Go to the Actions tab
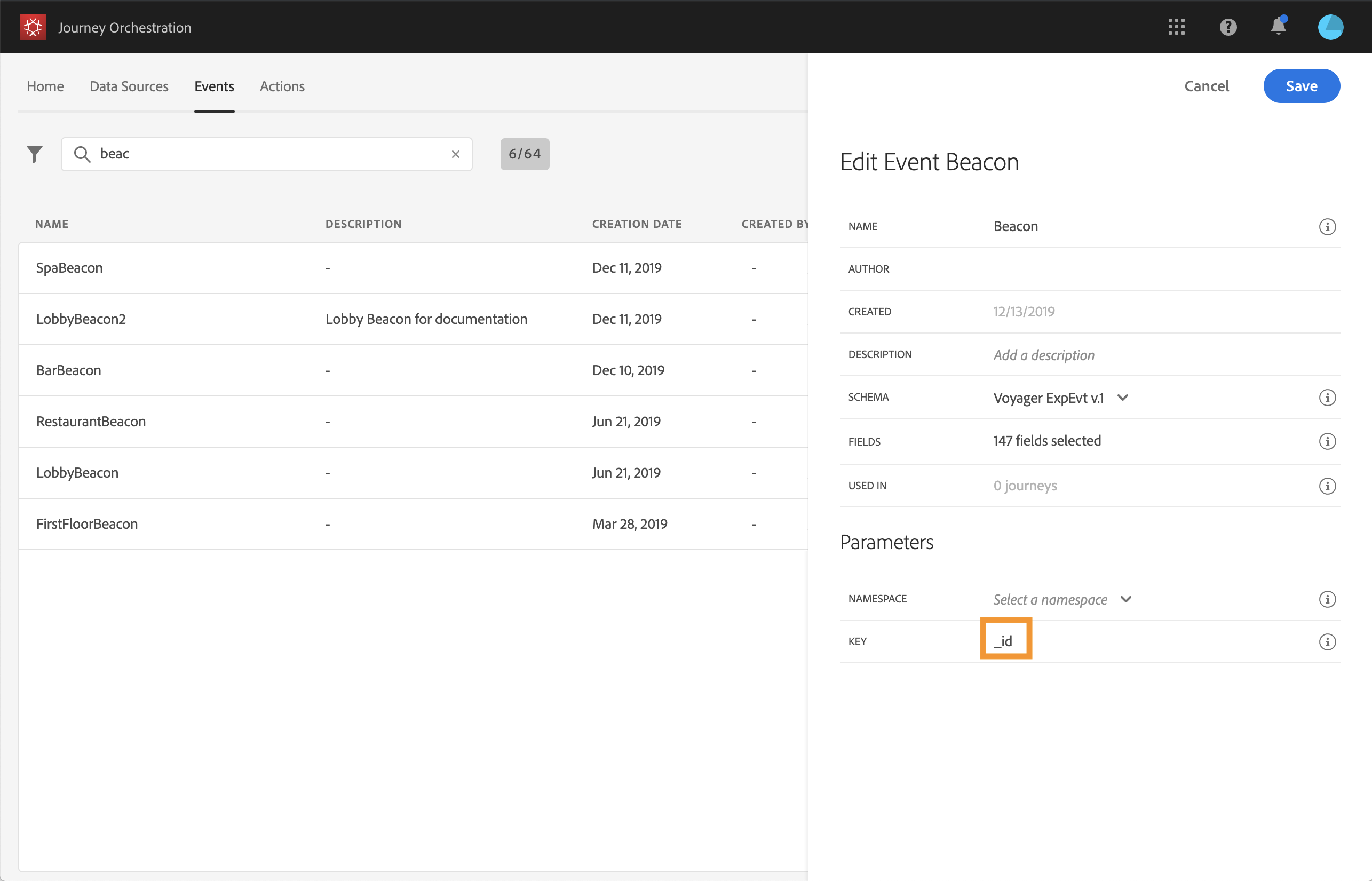The image size is (1372, 881). (x=282, y=86)
